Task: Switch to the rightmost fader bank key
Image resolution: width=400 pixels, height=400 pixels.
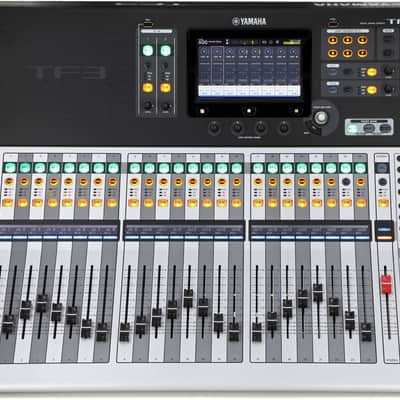Action: coord(385,128)
